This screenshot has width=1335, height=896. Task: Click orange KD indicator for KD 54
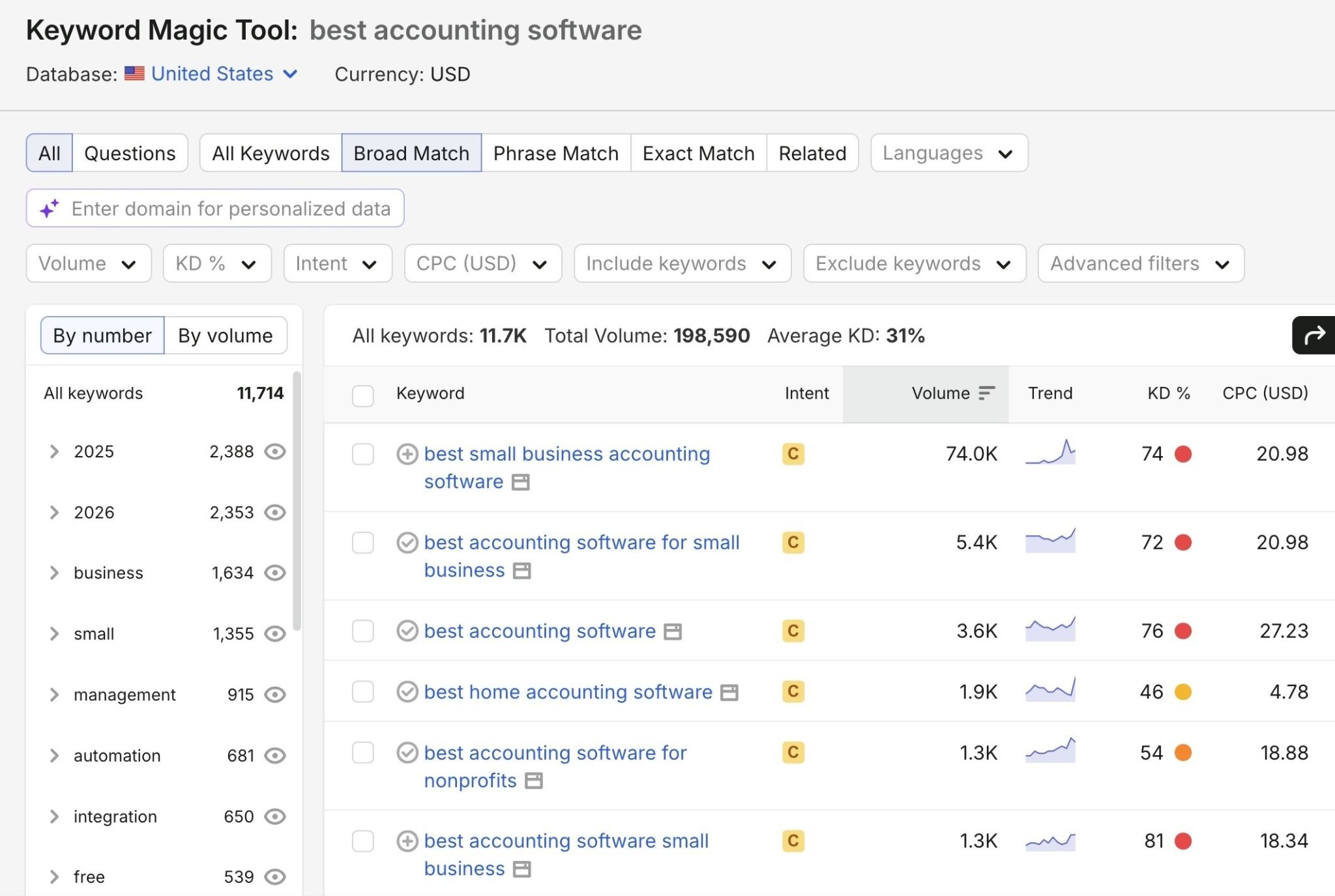point(1183,753)
